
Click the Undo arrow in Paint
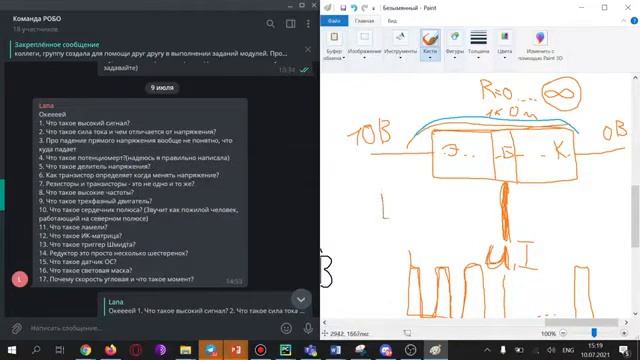354,8
